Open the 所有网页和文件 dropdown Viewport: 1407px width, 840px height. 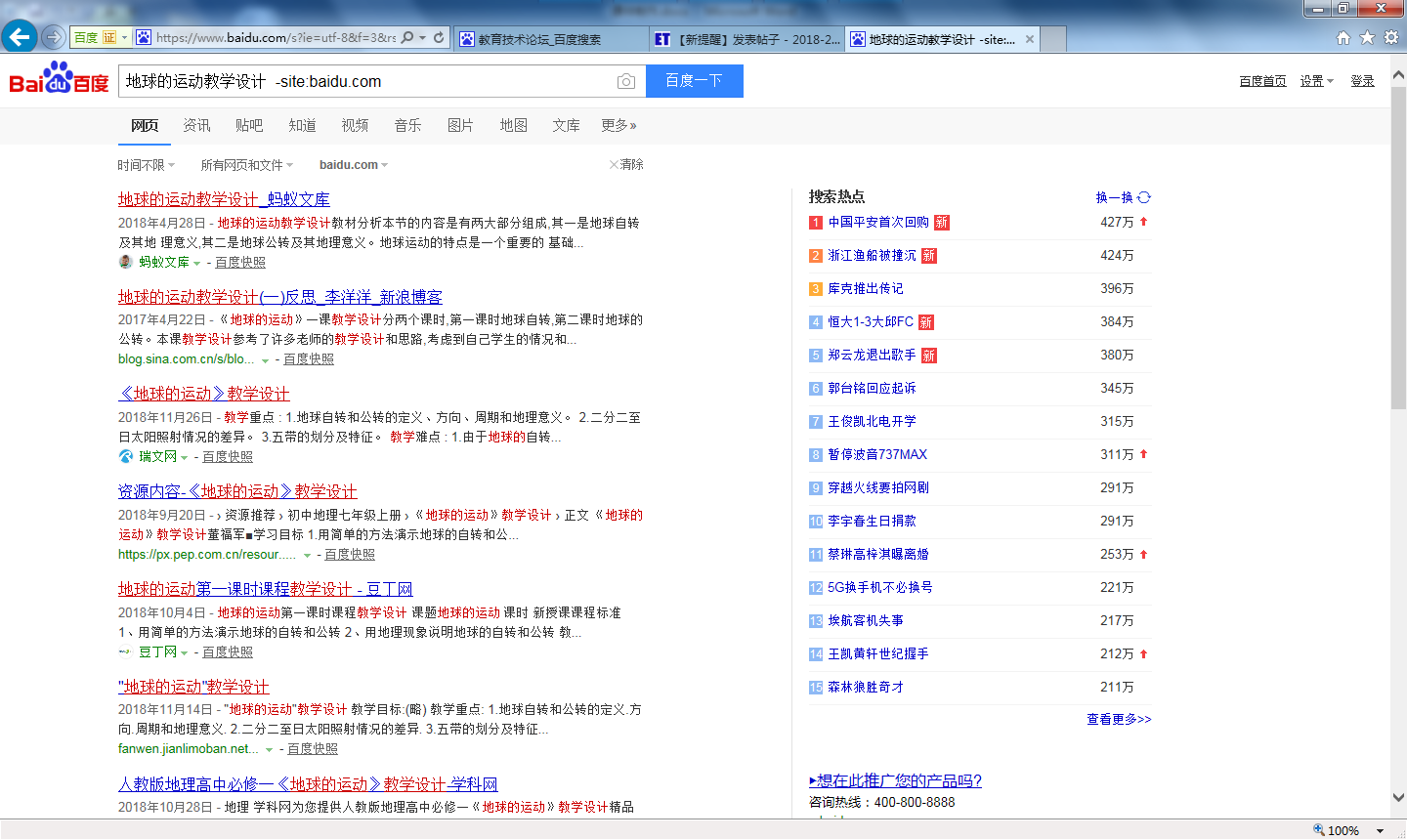click(247, 165)
